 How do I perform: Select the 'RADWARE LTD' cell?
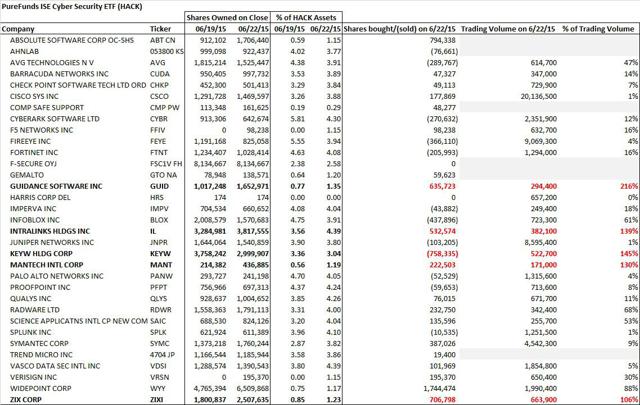(x=35, y=310)
